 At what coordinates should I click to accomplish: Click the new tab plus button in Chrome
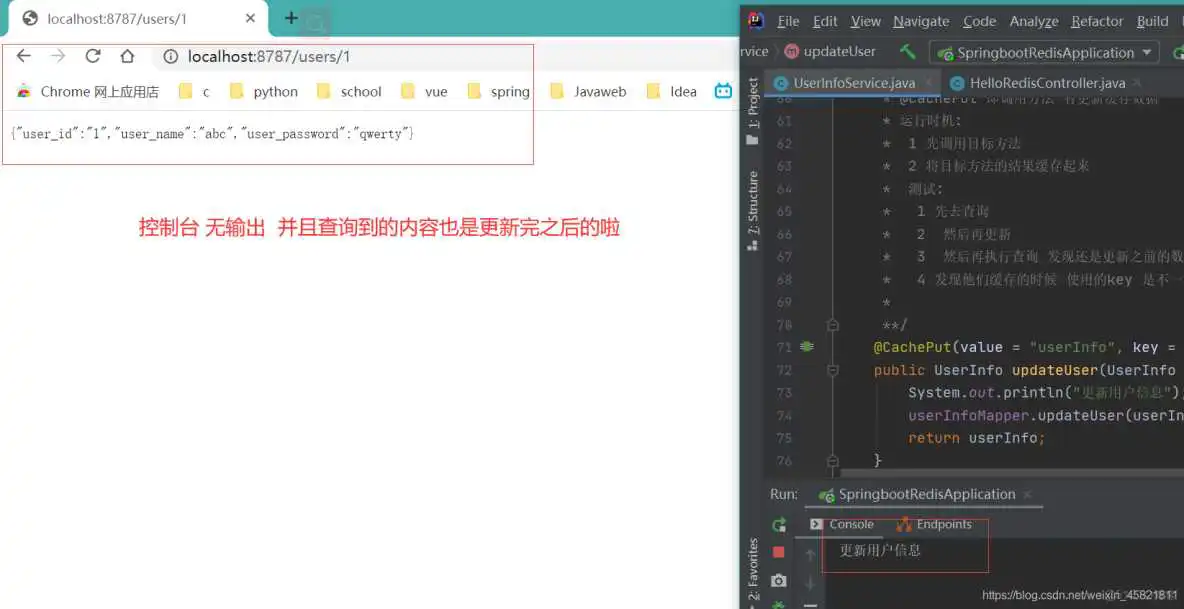(x=289, y=17)
